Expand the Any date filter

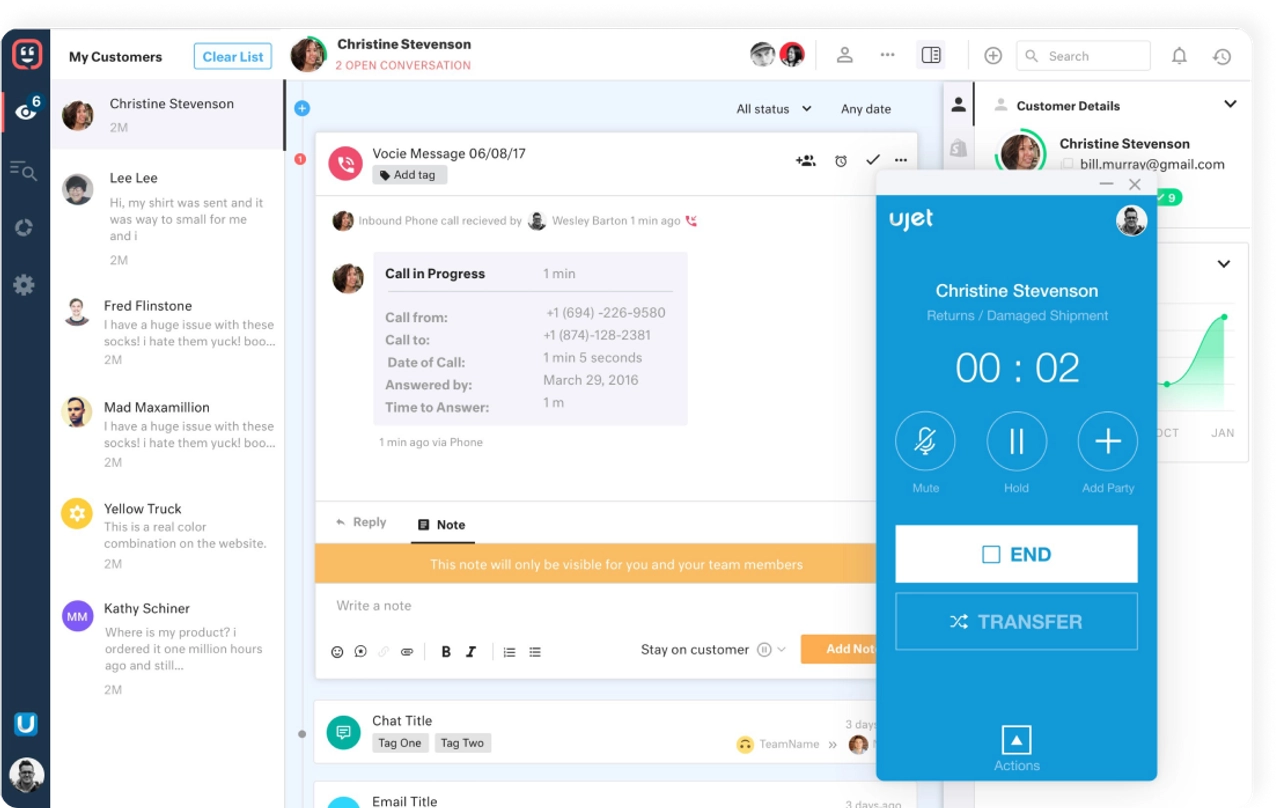(865, 108)
